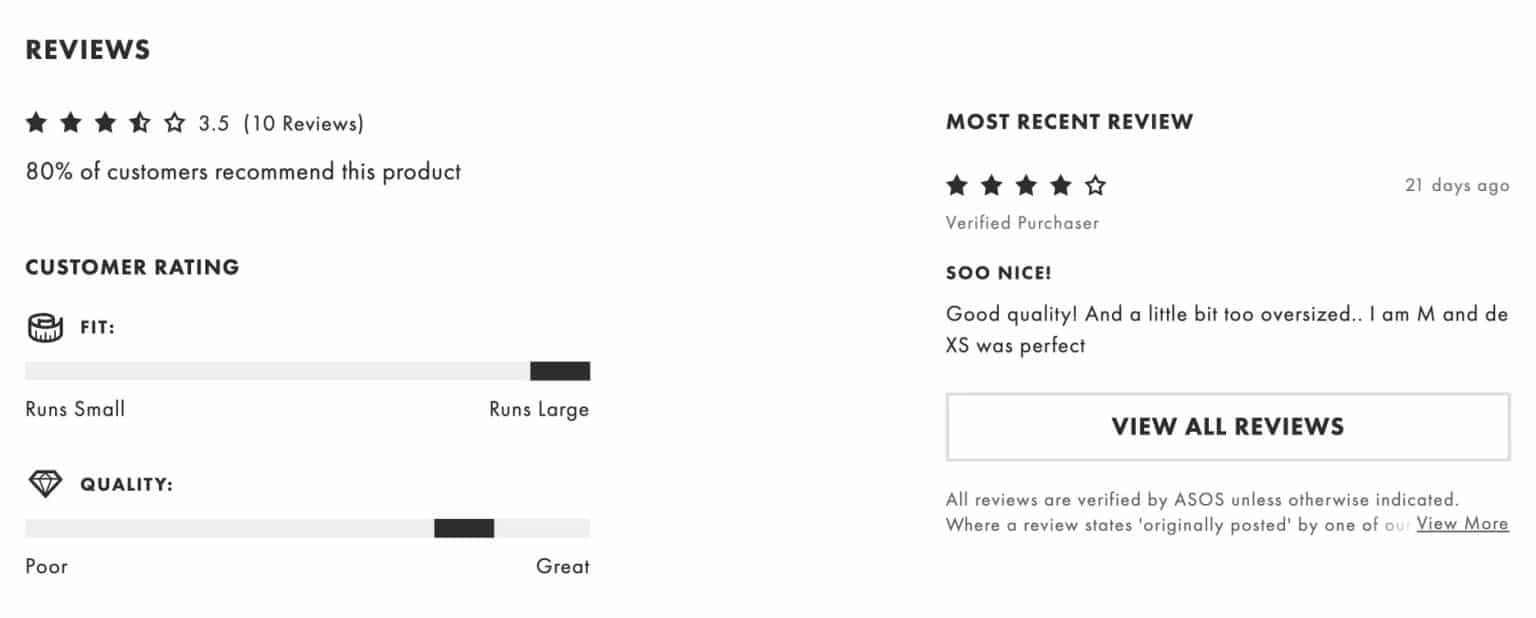Select the SOO NICE! review title
The width and height of the screenshot is (1536, 618).
[1000, 272]
